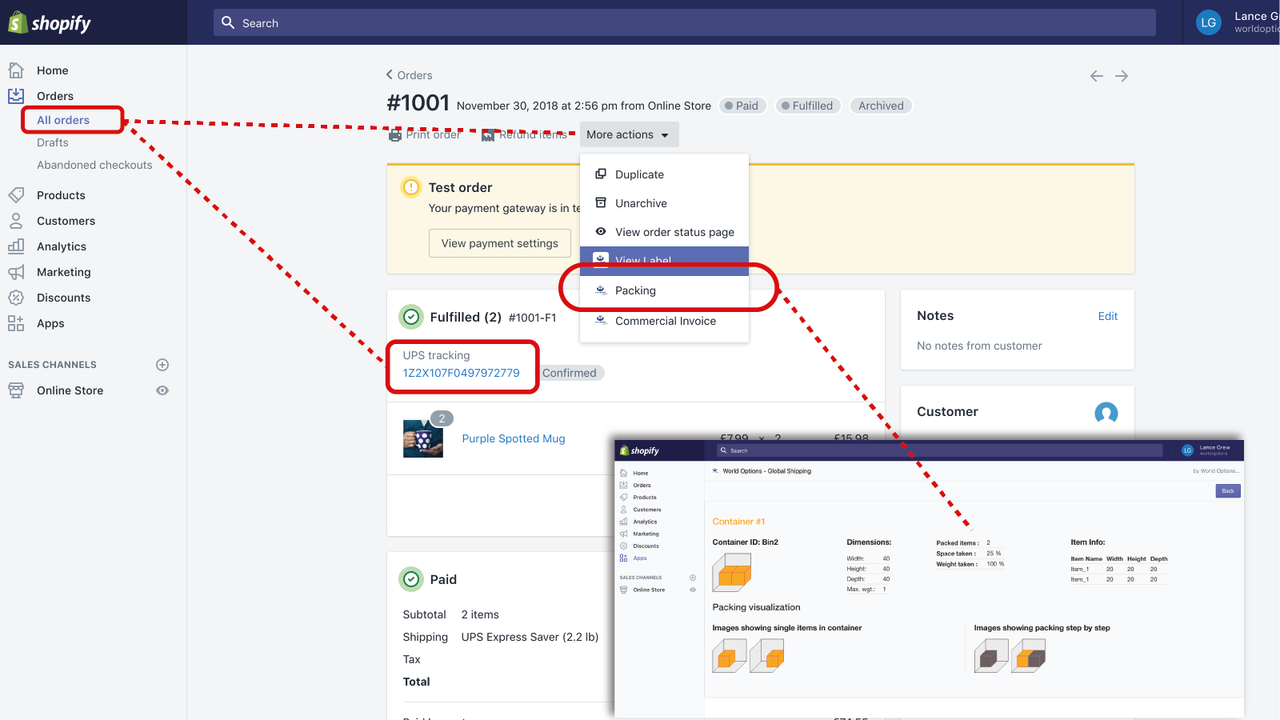1280x720 pixels.
Task: Click the Apps icon in the sidebar
Action: pyautogui.click(x=15, y=323)
